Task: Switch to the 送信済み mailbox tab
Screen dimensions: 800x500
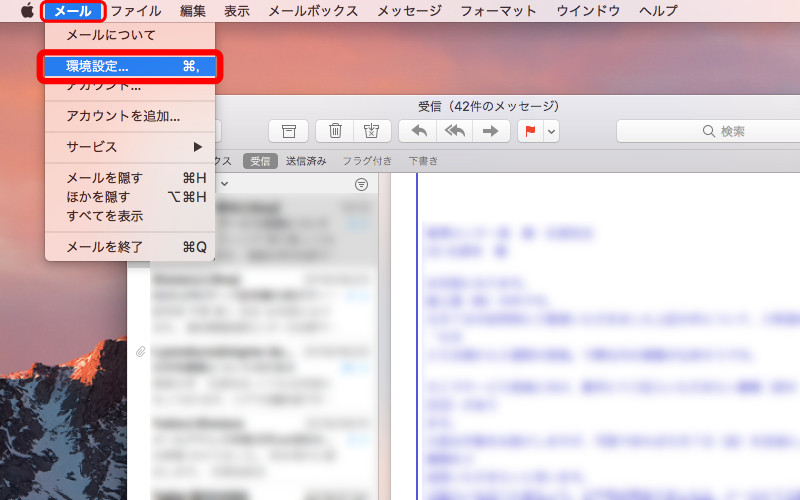Action: [306, 161]
